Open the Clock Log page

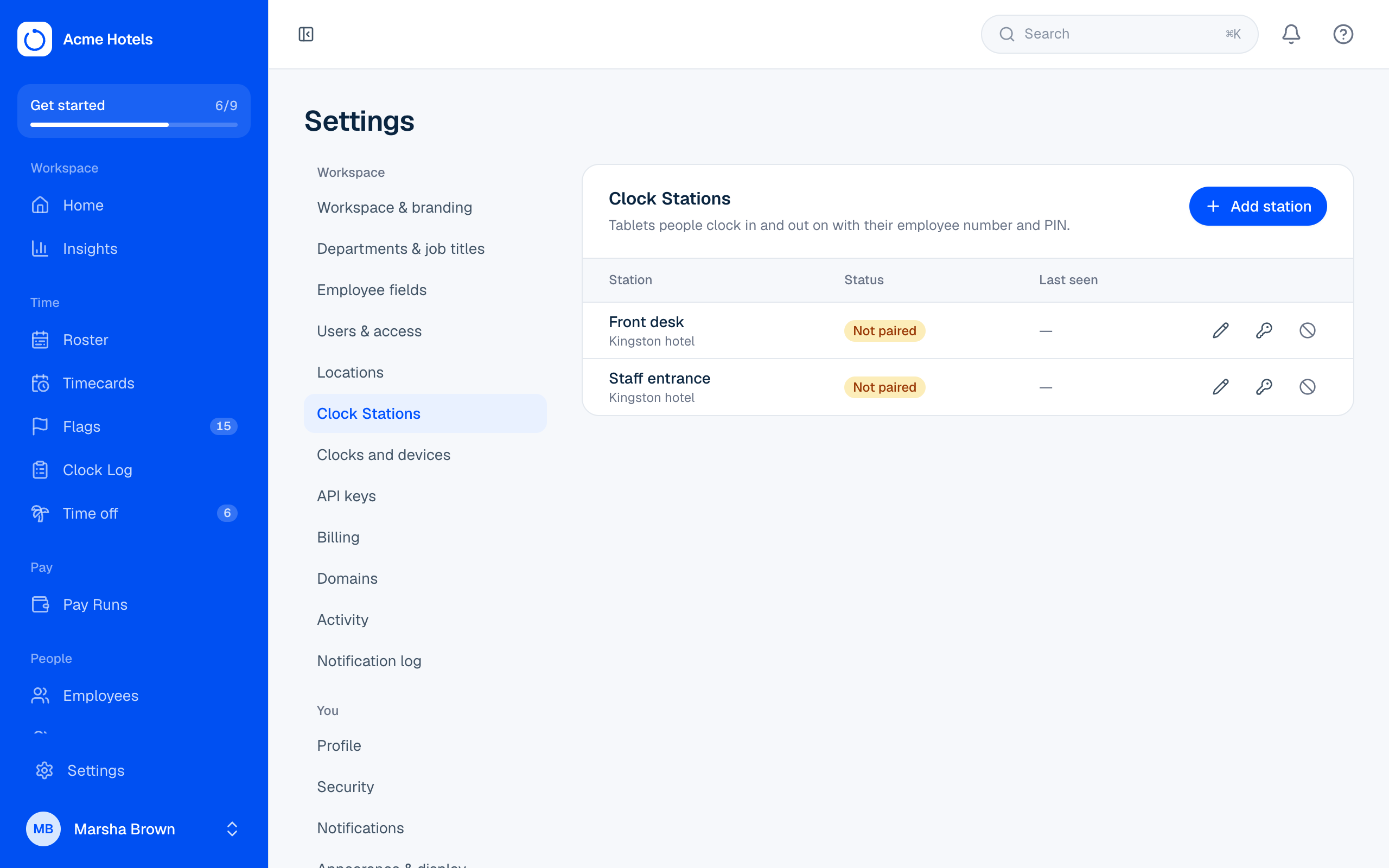[x=133, y=470]
